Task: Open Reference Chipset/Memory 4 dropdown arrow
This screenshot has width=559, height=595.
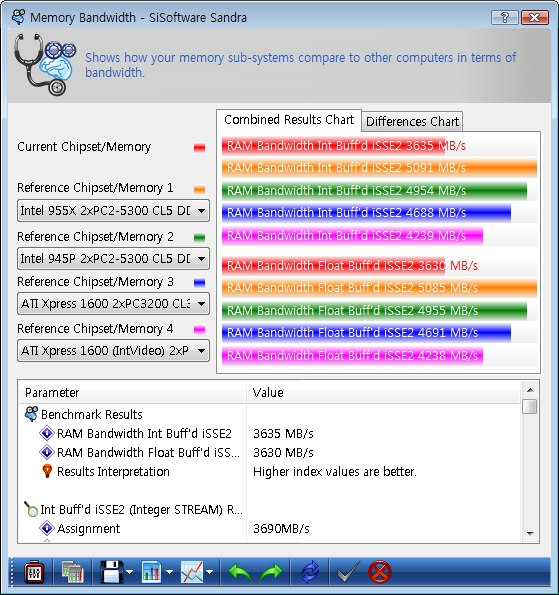Action: [202, 351]
